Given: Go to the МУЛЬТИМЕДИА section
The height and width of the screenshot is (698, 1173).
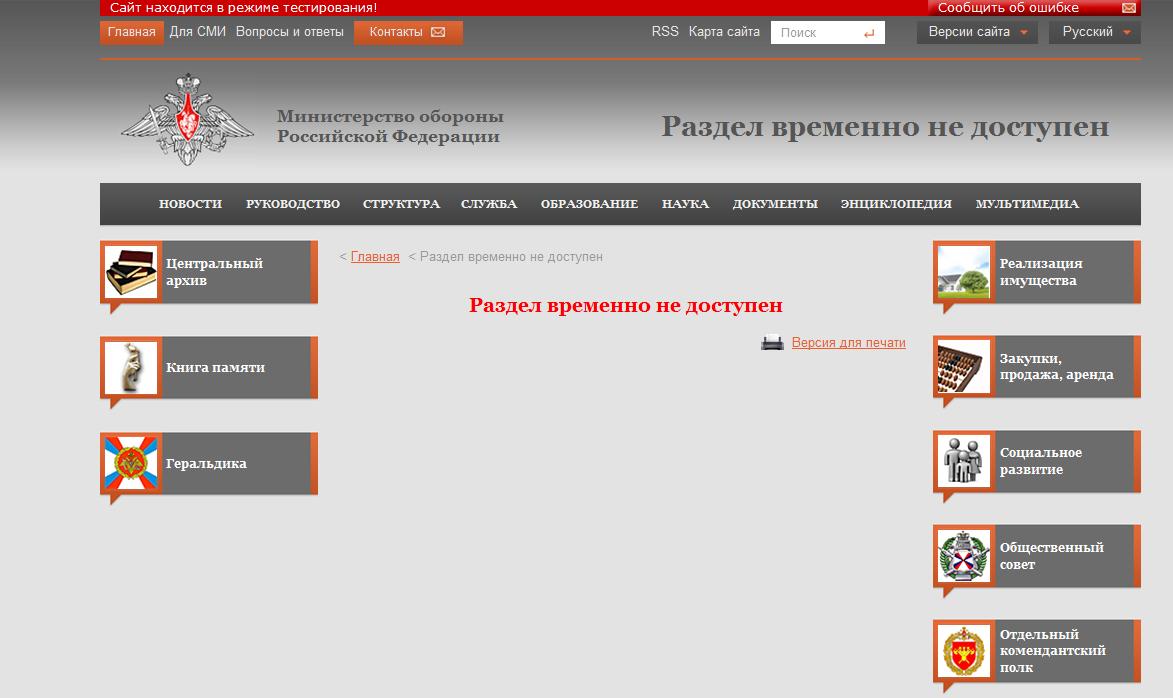Looking at the screenshot, I should [x=1027, y=204].
